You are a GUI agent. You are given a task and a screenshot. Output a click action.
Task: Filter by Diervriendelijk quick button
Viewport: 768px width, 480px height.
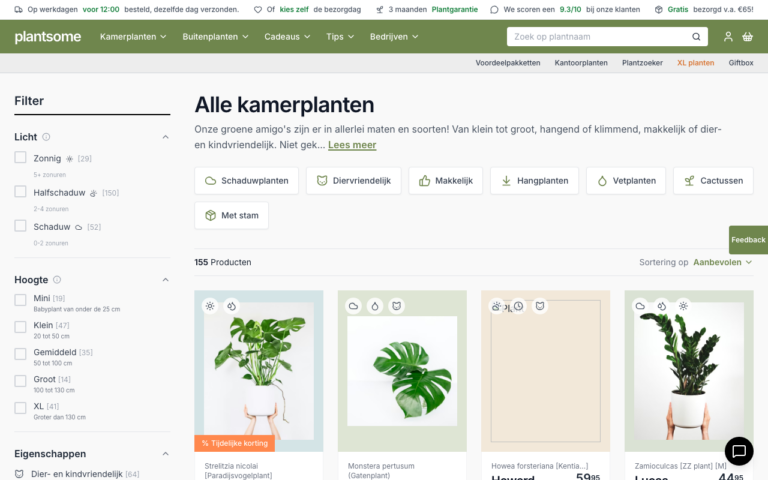[354, 181]
